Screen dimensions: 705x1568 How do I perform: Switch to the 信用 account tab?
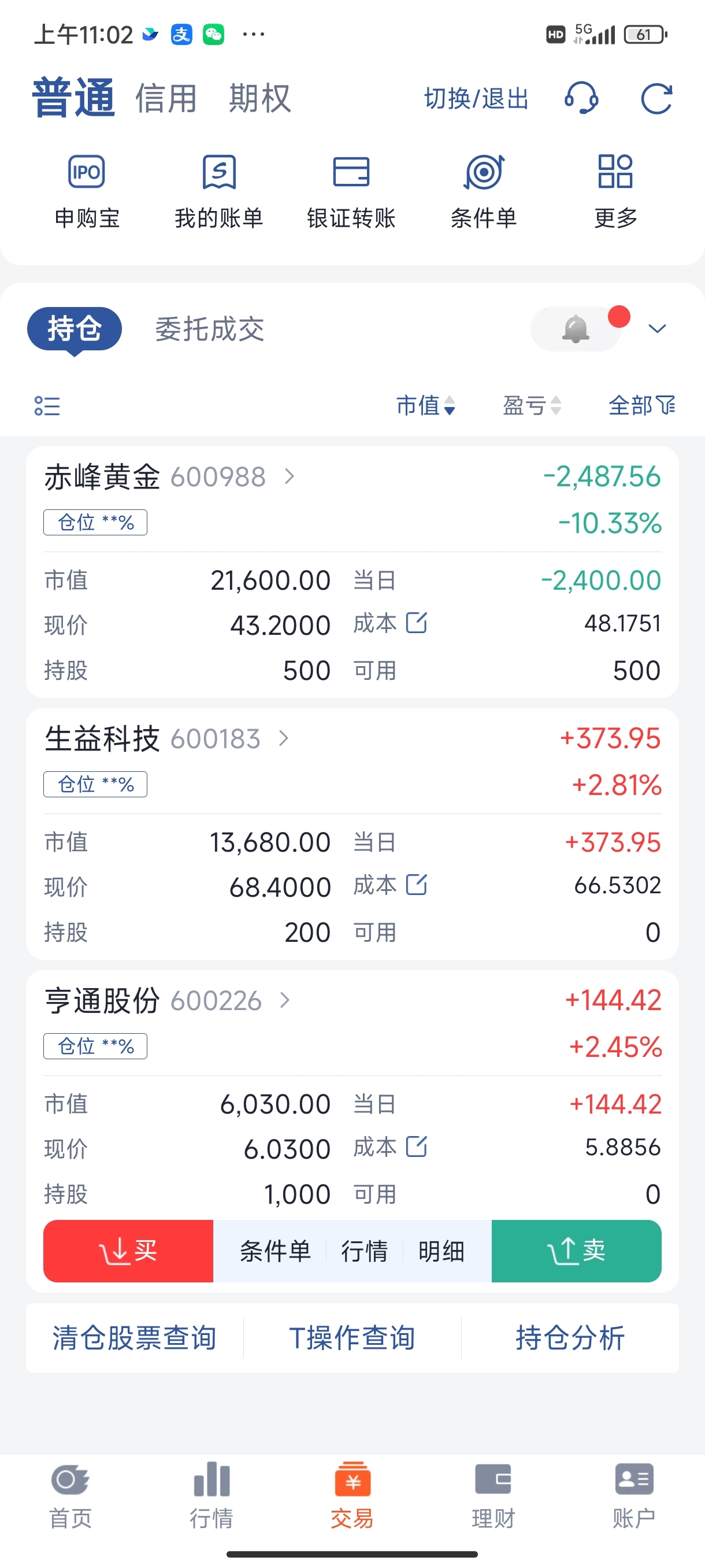(166, 98)
